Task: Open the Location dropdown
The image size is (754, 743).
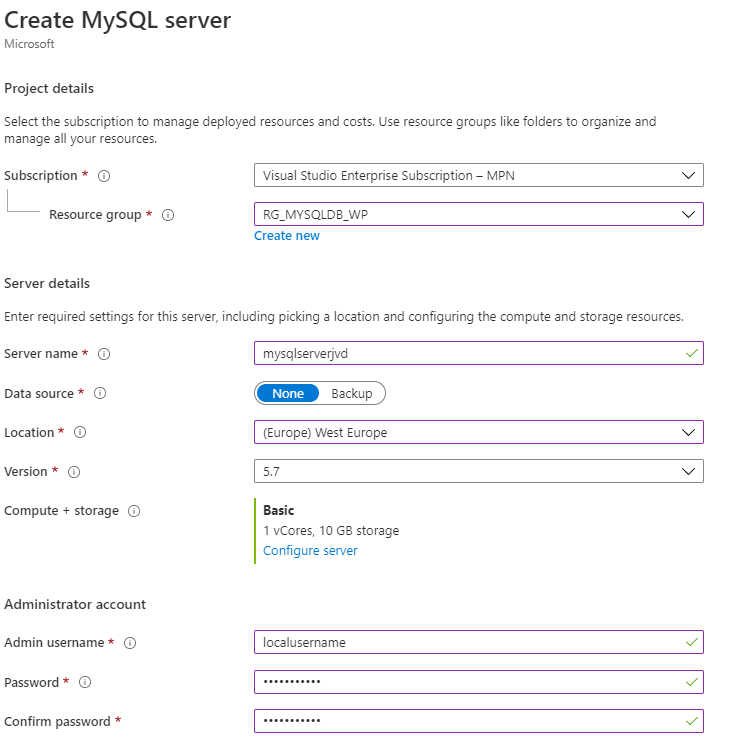Action: pos(478,433)
